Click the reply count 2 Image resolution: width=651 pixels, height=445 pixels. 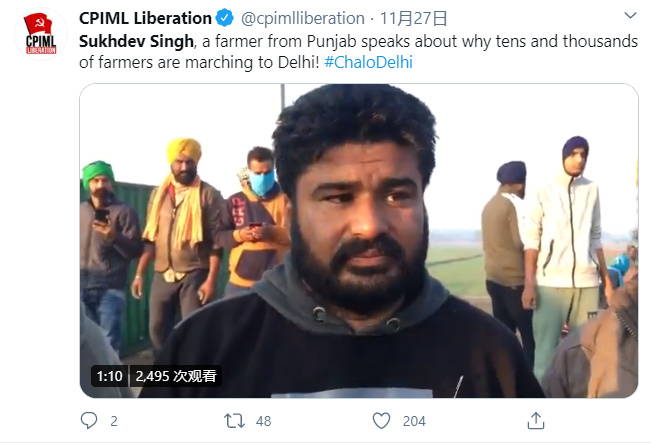coord(114,421)
